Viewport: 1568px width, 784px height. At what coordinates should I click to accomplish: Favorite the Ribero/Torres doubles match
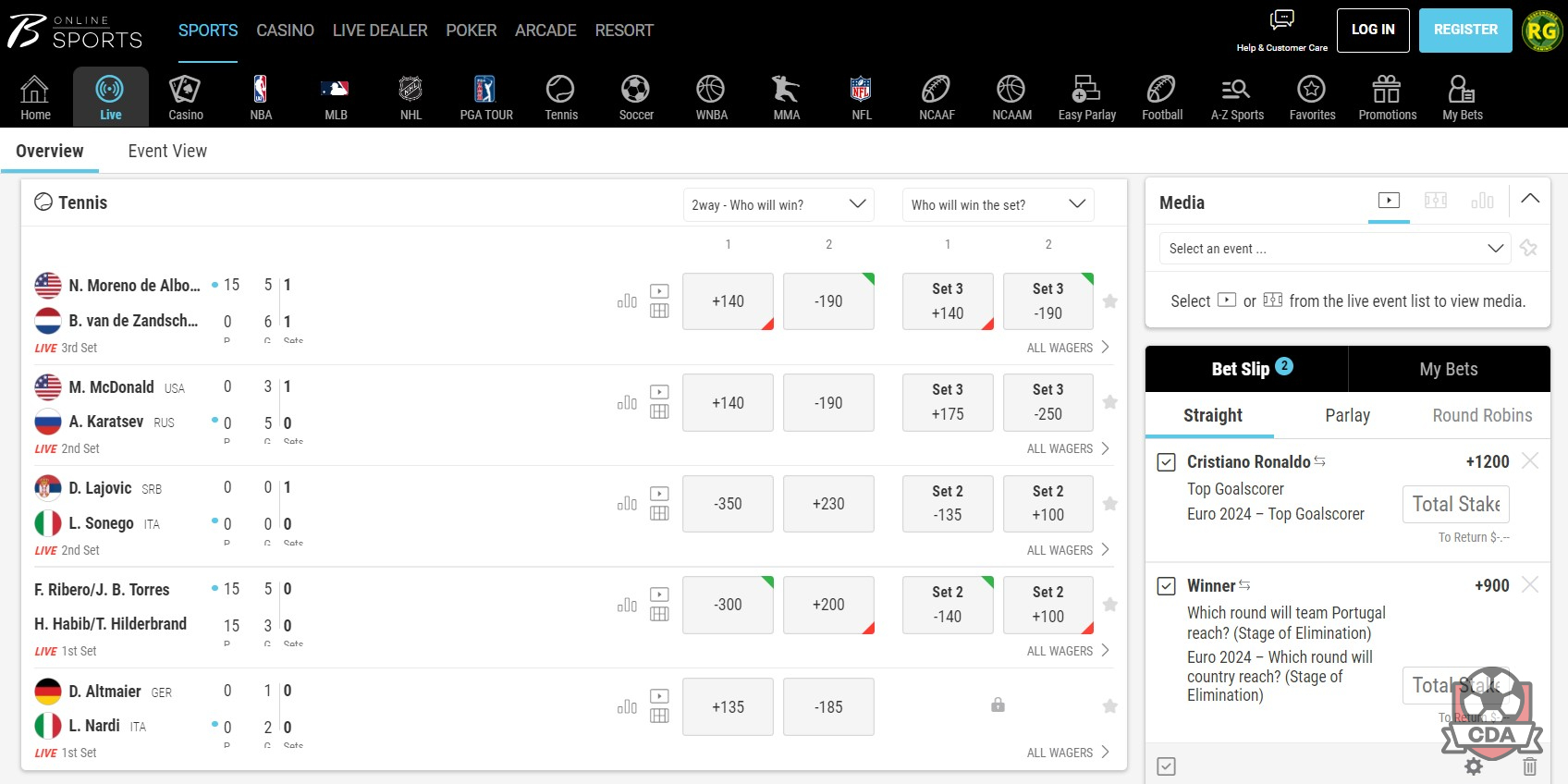point(1110,605)
